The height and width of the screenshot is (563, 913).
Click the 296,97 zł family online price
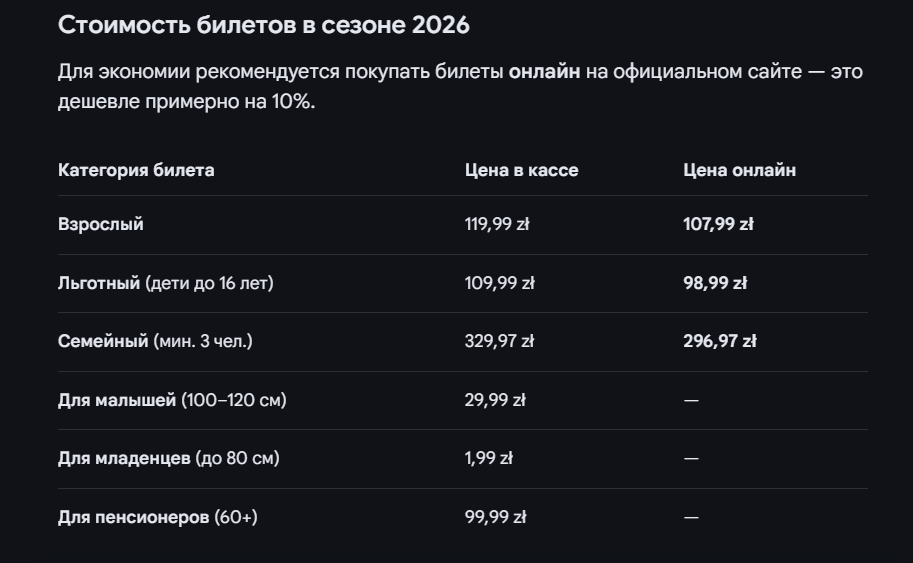point(720,341)
